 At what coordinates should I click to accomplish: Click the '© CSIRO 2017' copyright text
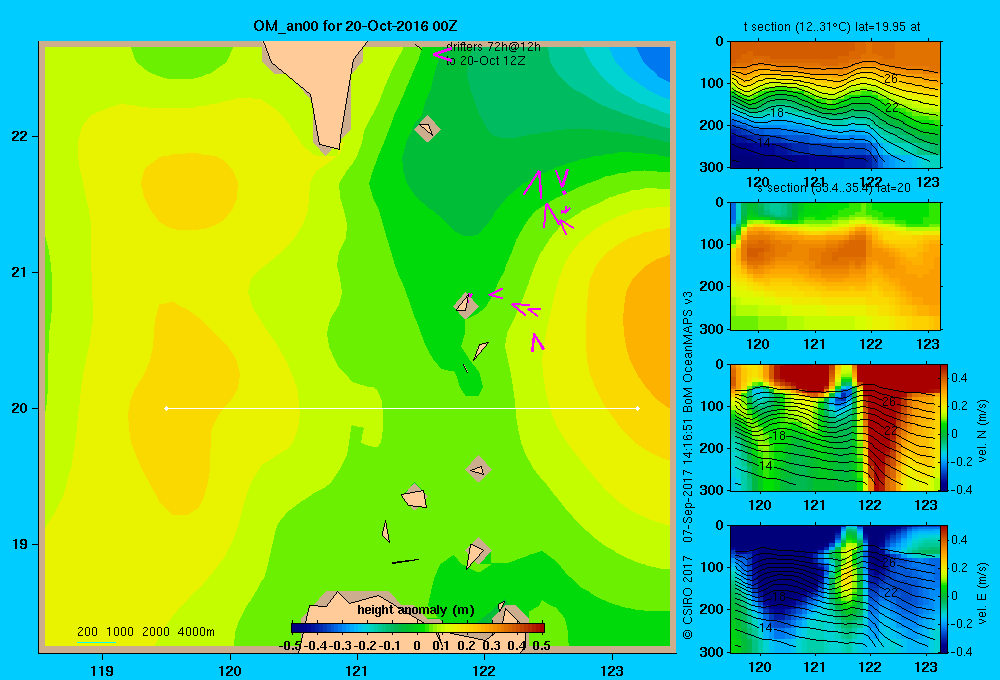point(688,597)
